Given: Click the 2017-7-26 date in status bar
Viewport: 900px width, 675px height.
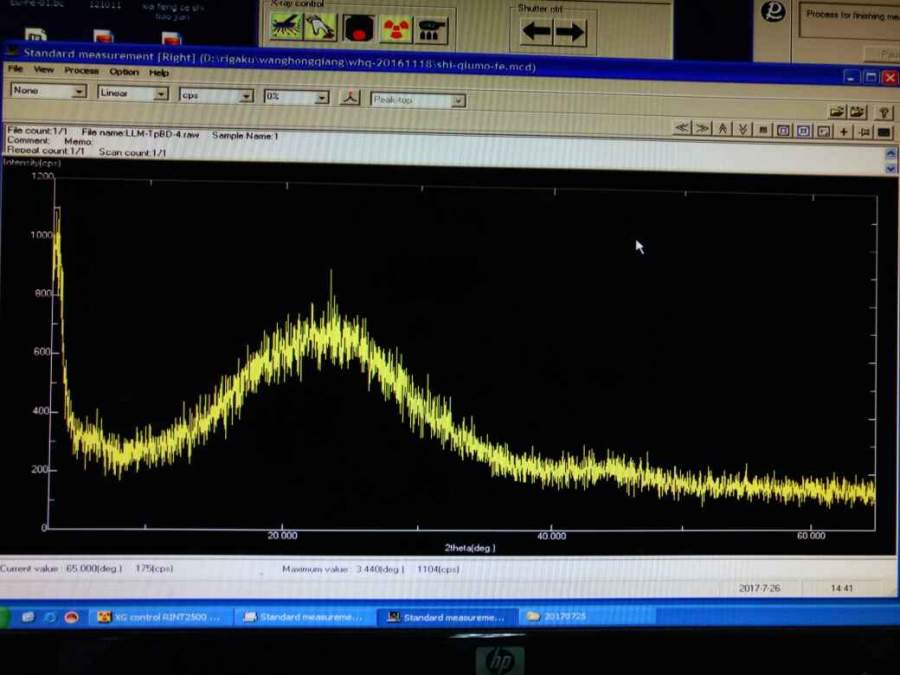Looking at the screenshot, I should 759,588.
